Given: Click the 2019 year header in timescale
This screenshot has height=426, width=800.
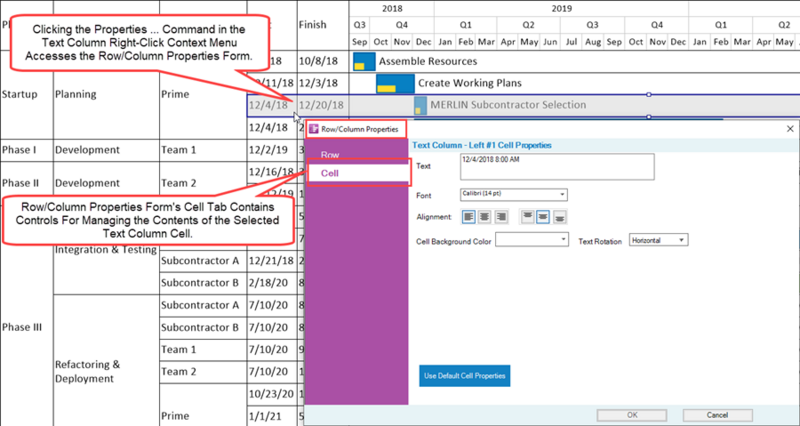Looking at the screenshot, I should pyautogui.click(x=562, y=9).
